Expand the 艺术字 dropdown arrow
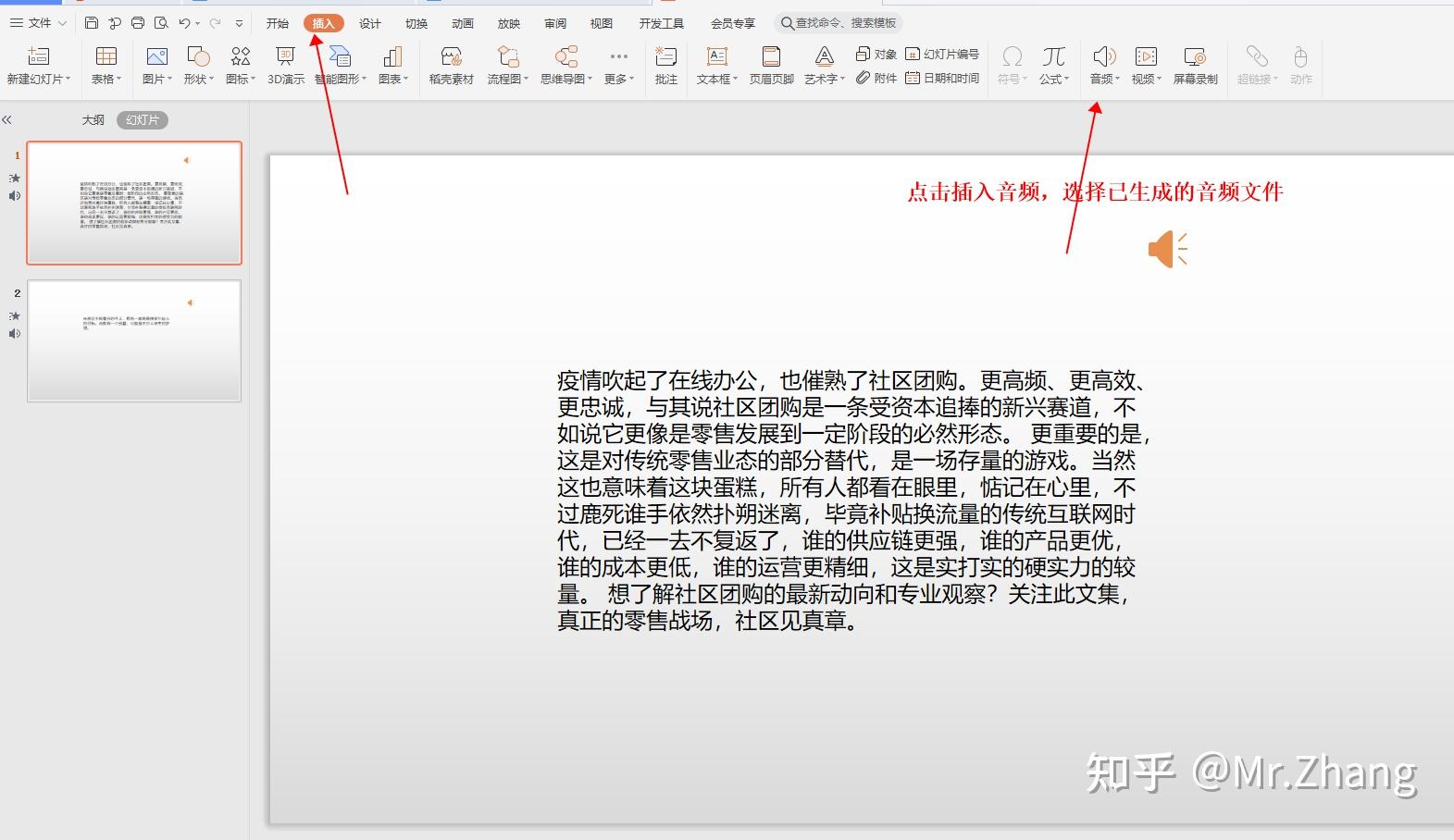1454x840 pixels. pos(842,79)
